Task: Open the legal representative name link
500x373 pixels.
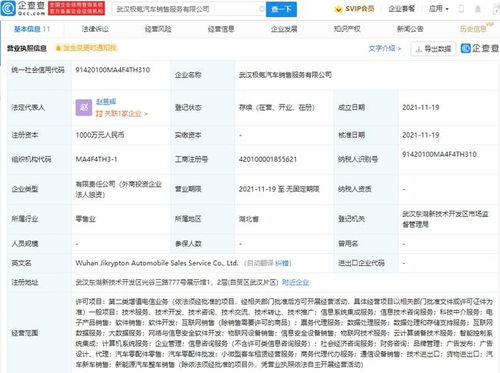Action: tap(106, 101)
